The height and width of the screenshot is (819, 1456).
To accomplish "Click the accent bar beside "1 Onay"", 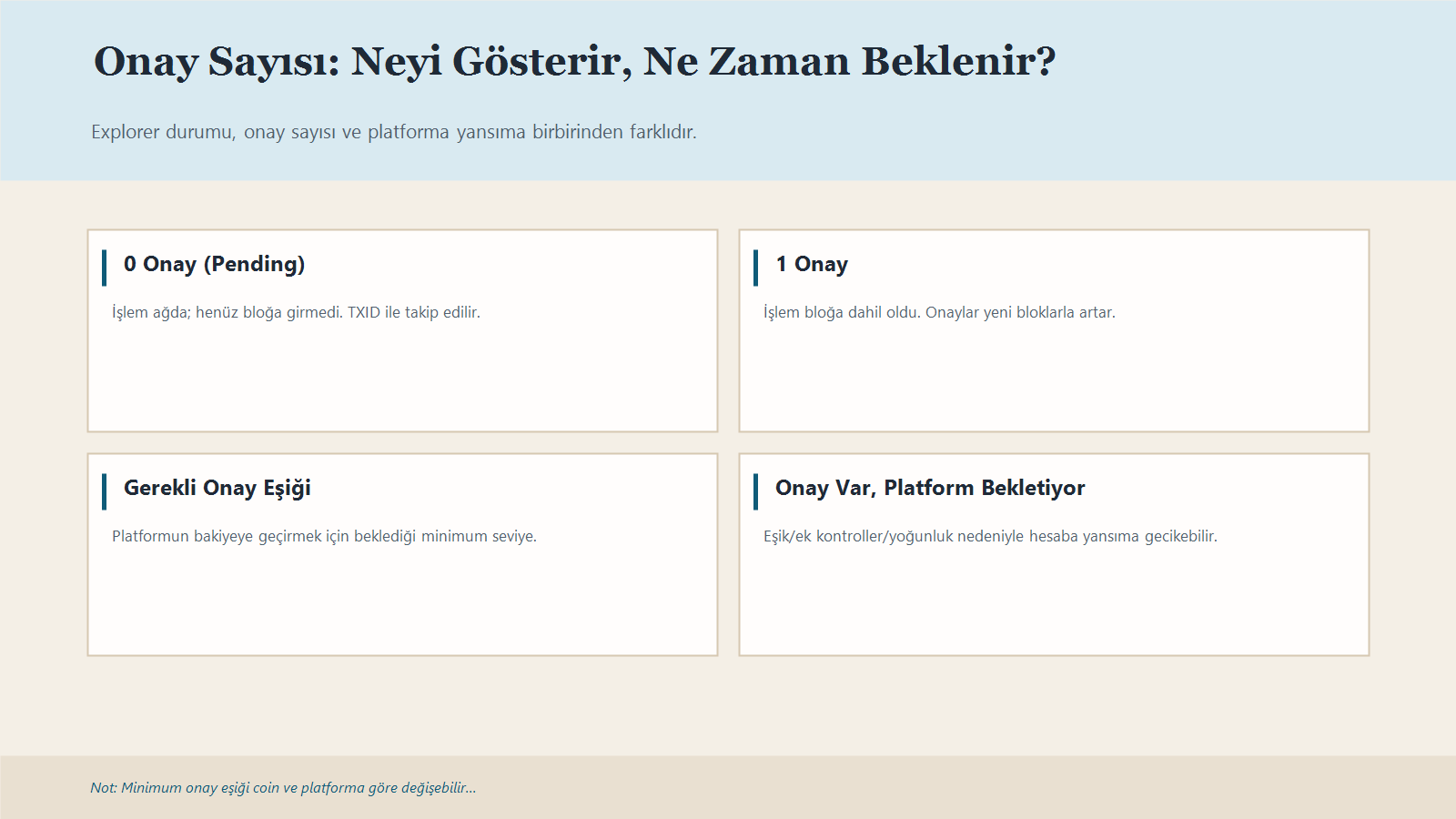I will pos(757,264).
